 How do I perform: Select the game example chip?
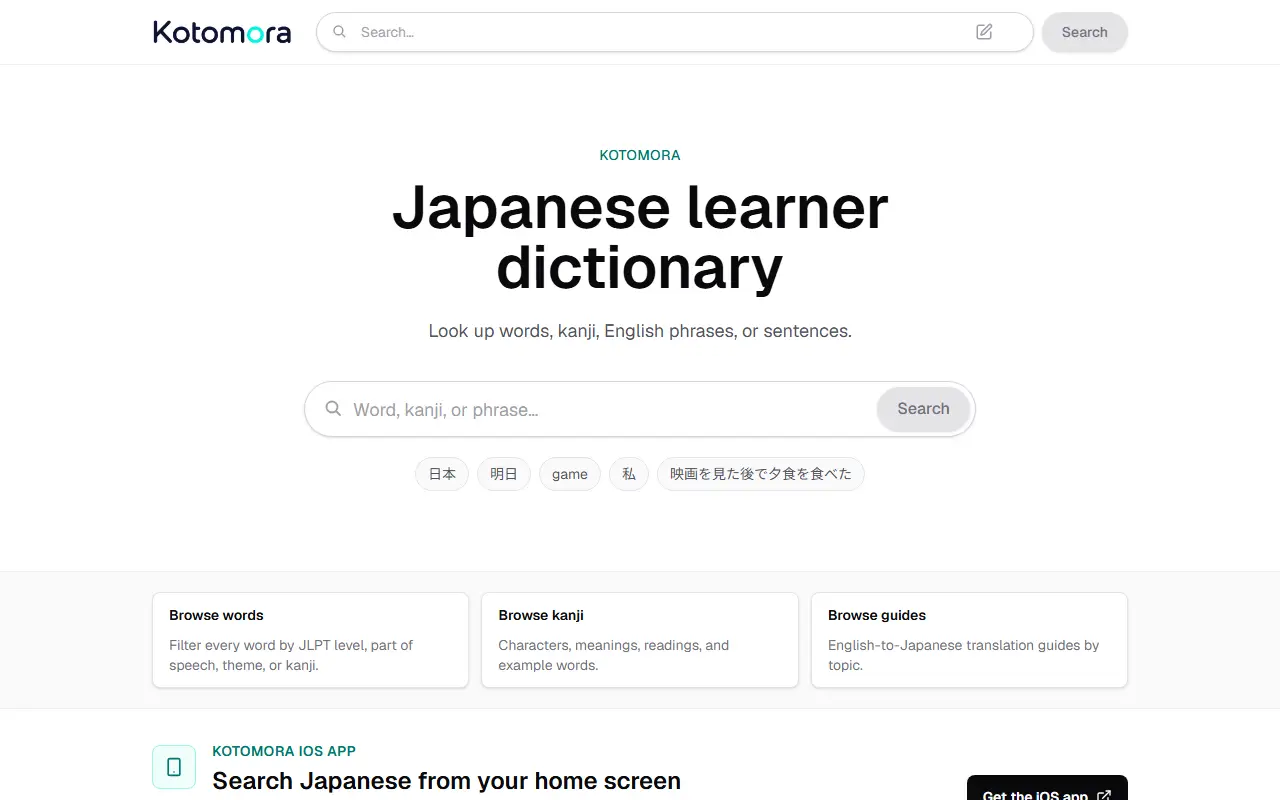click(570, 474)
